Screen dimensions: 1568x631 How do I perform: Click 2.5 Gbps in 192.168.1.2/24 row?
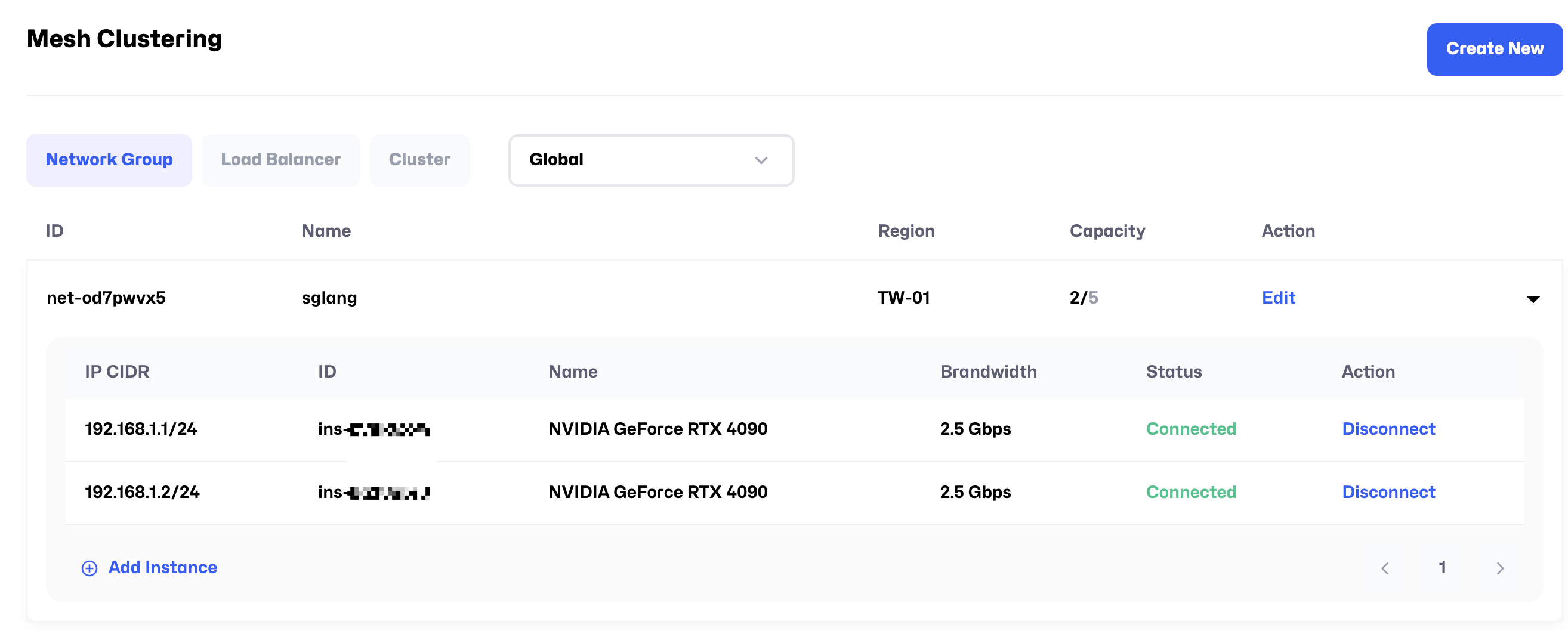coord(975,492)
